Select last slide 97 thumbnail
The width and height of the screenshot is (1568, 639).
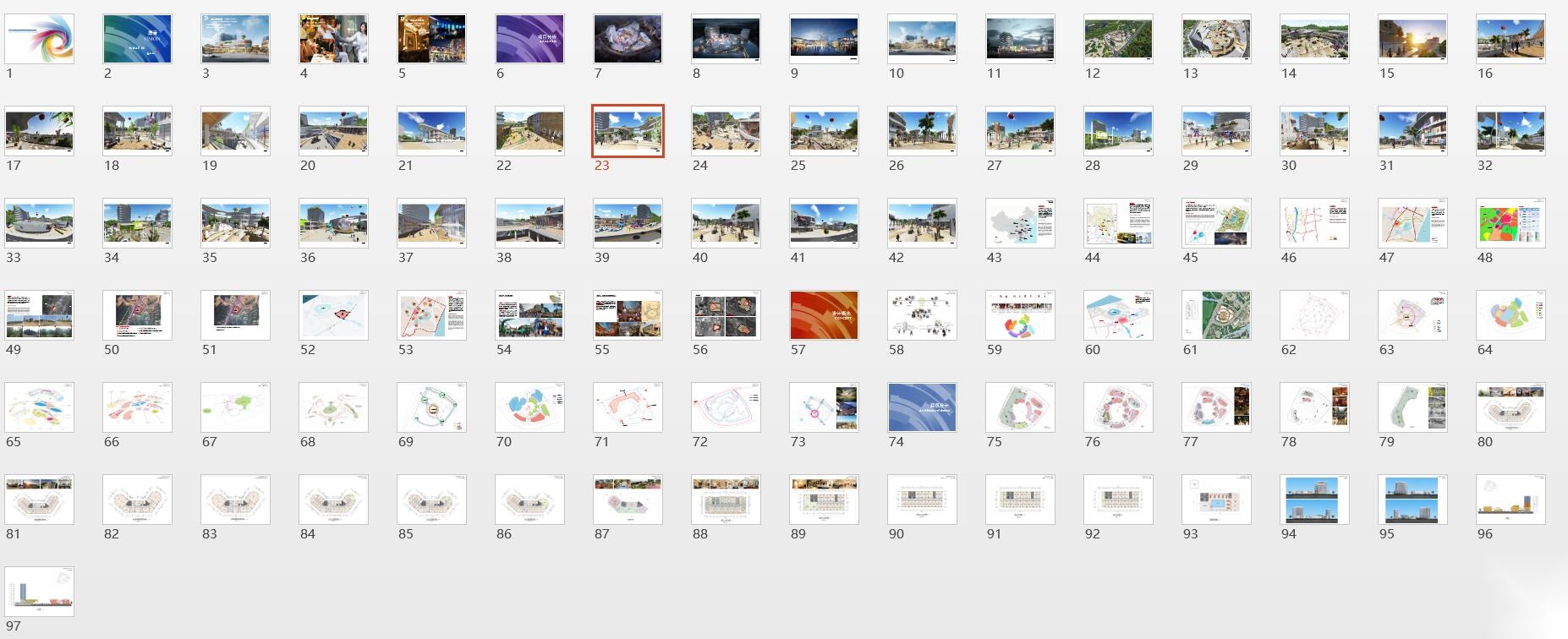tap(39, 592)
